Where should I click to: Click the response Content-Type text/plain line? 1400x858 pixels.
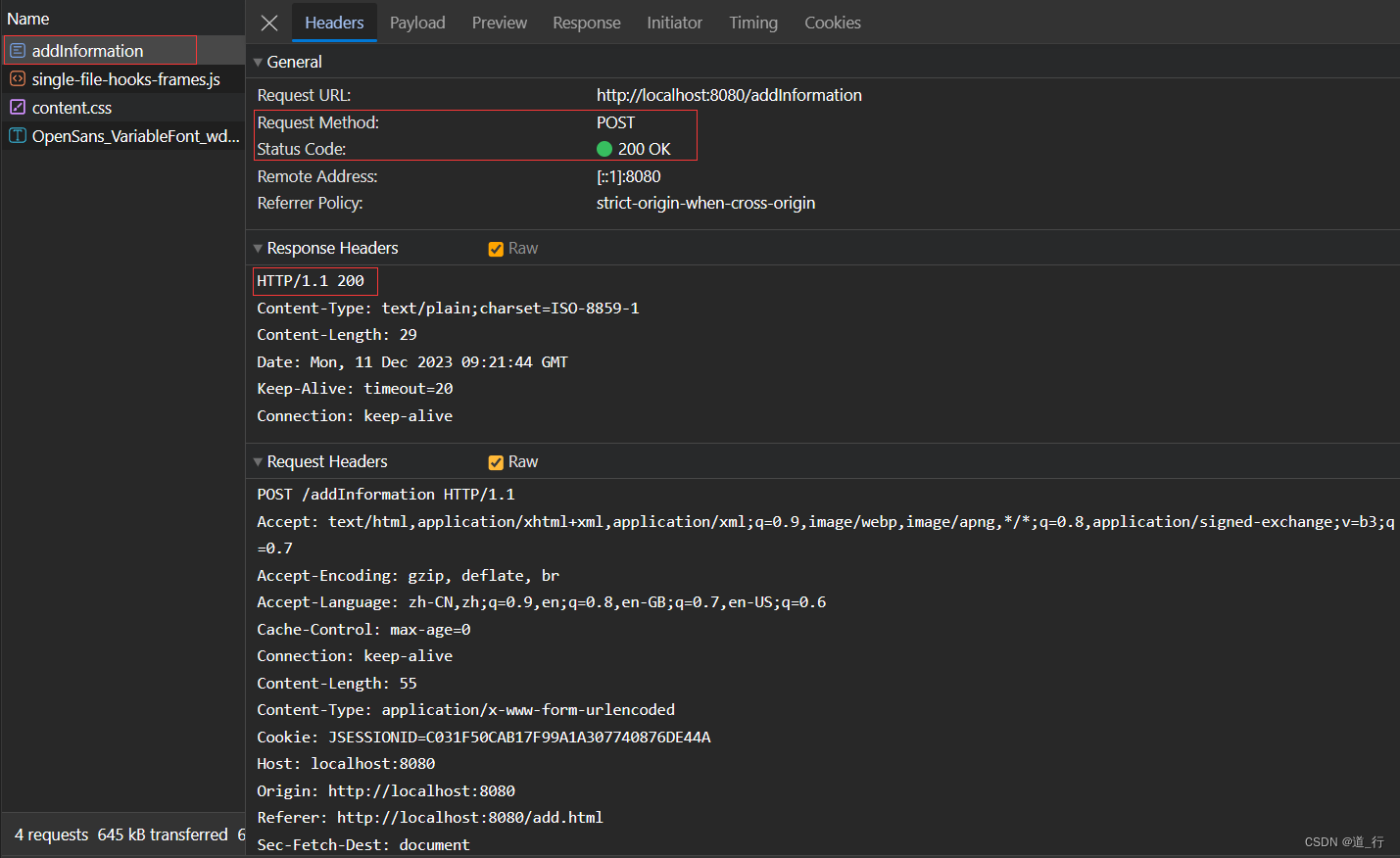coord(448,308)
